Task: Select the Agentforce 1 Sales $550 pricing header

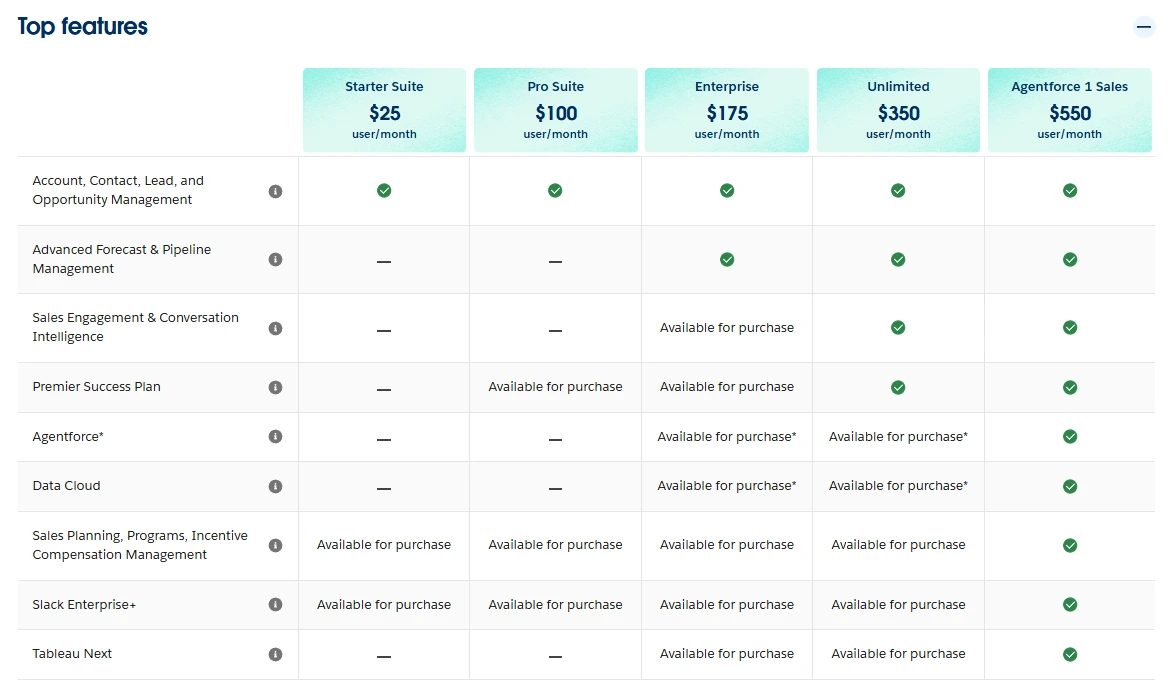Action: pos(1070,110)
